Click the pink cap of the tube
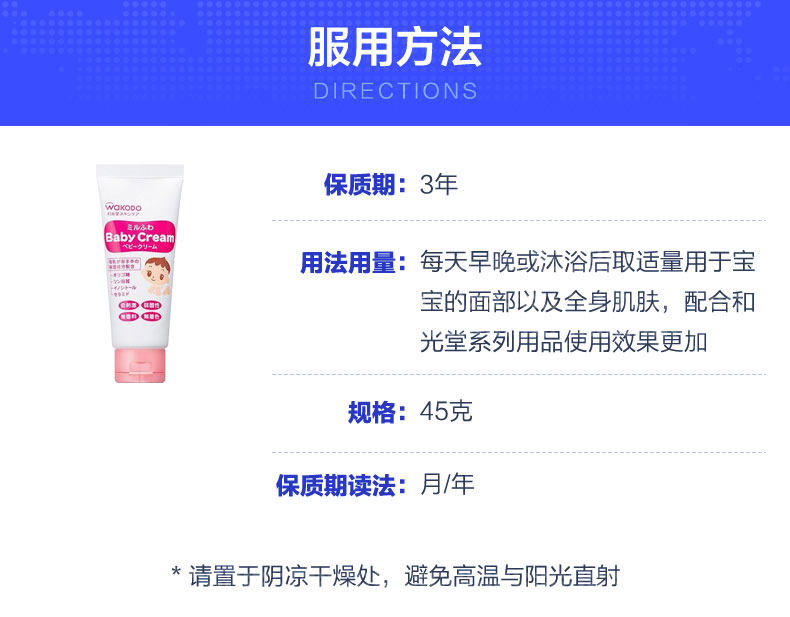Viewport: 790px width, 617px height. click(x=140, y=366)
